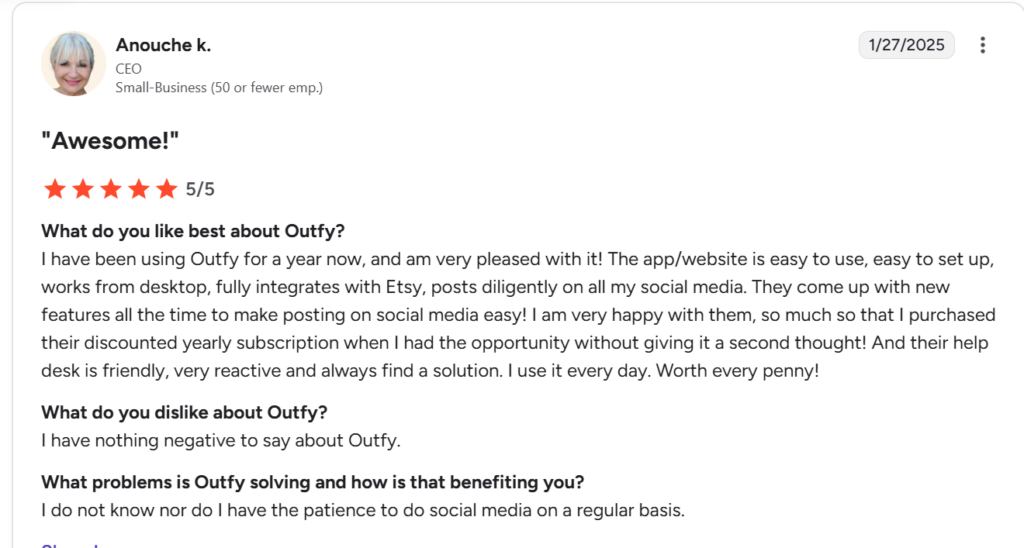1024x548 pixels.
Task: Click the third rating star
Action: click(110, 189)
